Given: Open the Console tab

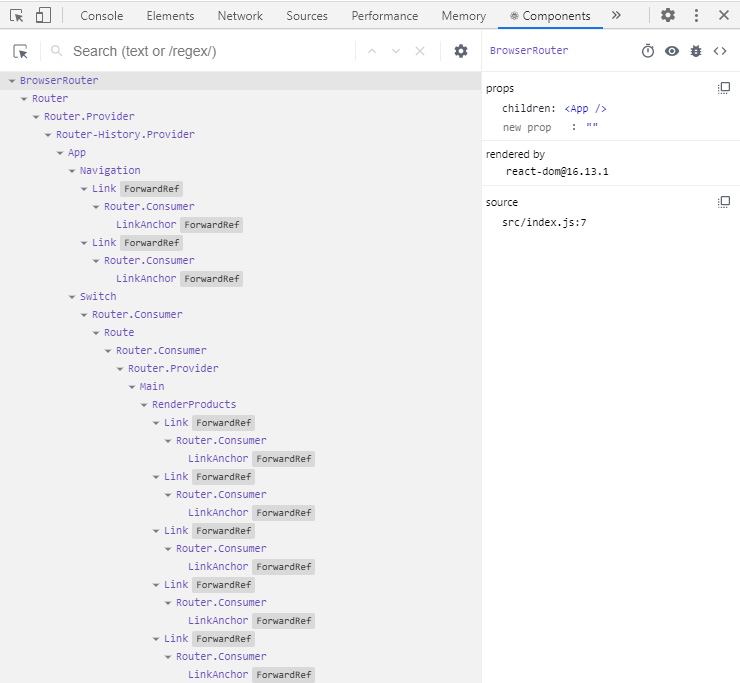Looking at the screenshot, I should (x=101, y=16).
